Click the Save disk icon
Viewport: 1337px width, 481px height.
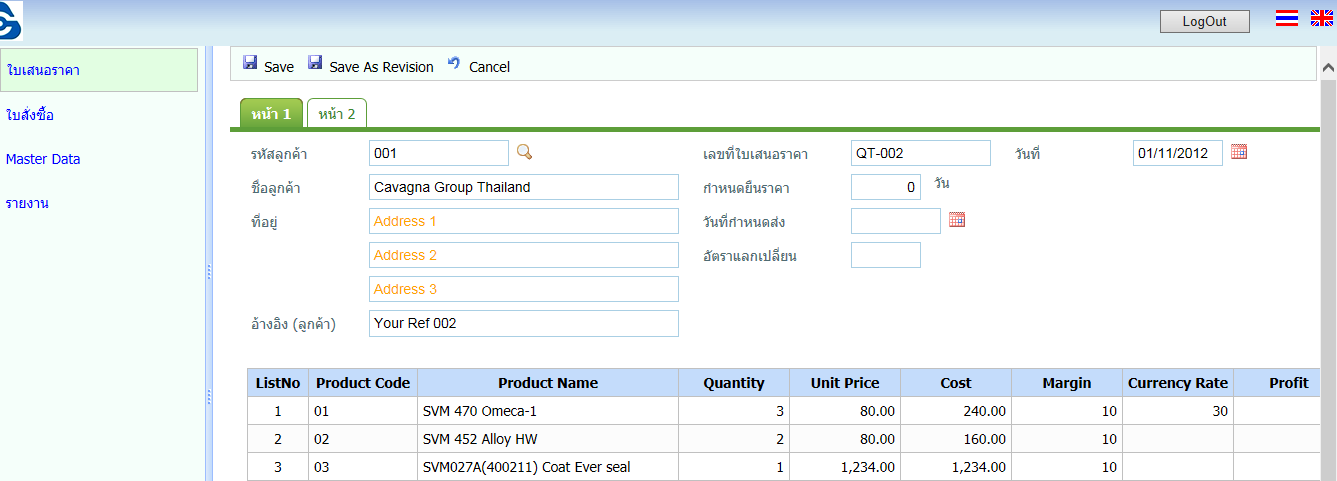tap(250, 63)
